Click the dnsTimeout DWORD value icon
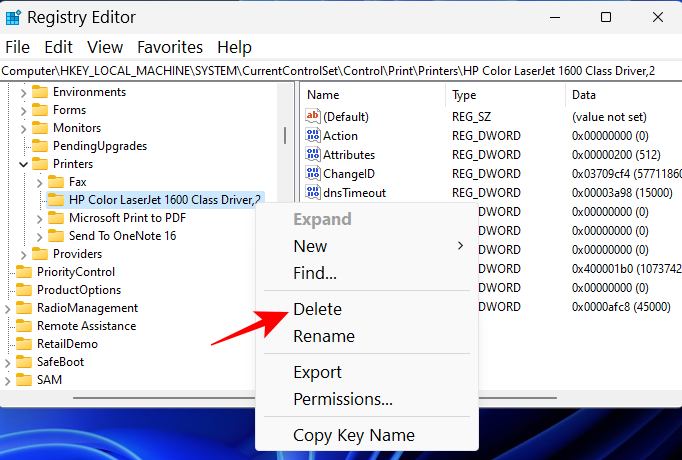This screenshot has width=682, height=460. pyautogui.click(x=312, y=193)
